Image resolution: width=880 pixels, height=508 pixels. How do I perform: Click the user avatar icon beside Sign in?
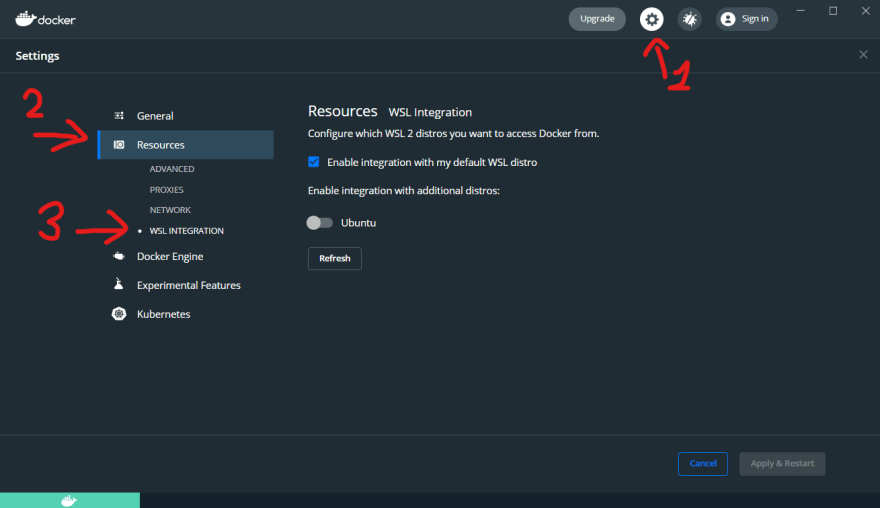pos(728,19)
